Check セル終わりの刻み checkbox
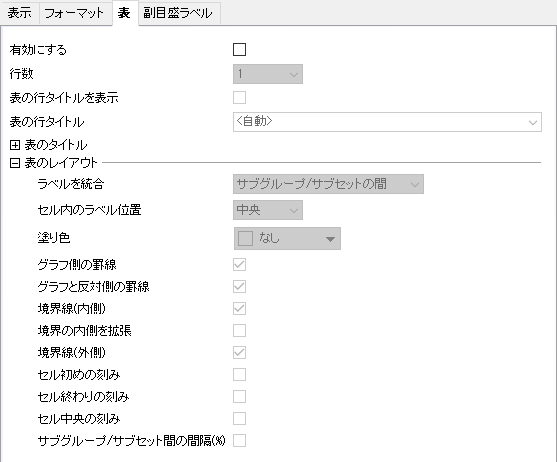 pyautogui.click(x=239, y=397)
